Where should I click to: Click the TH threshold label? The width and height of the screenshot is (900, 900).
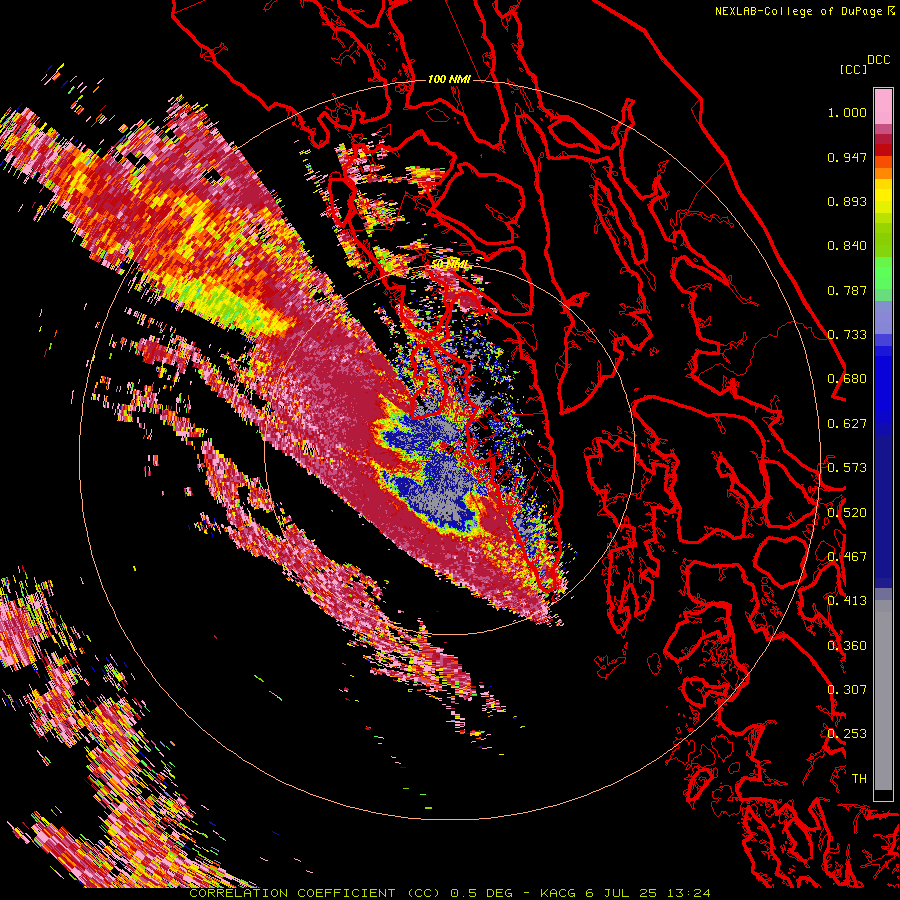coord(859,779)
